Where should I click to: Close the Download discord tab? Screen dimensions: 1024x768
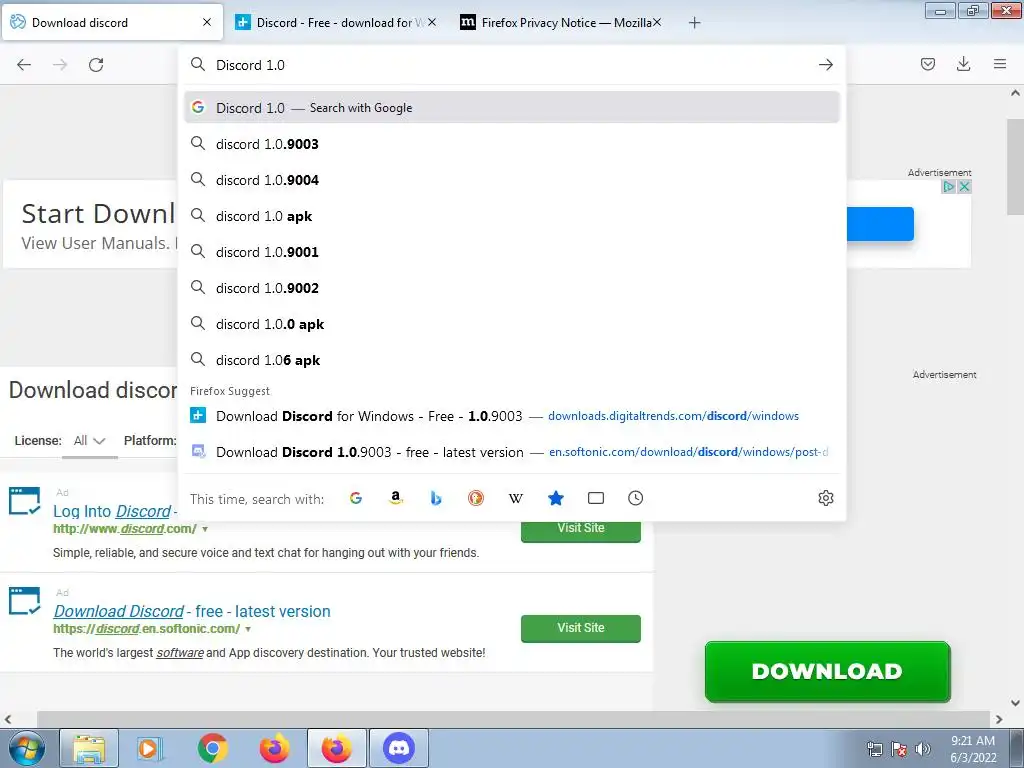207,22
